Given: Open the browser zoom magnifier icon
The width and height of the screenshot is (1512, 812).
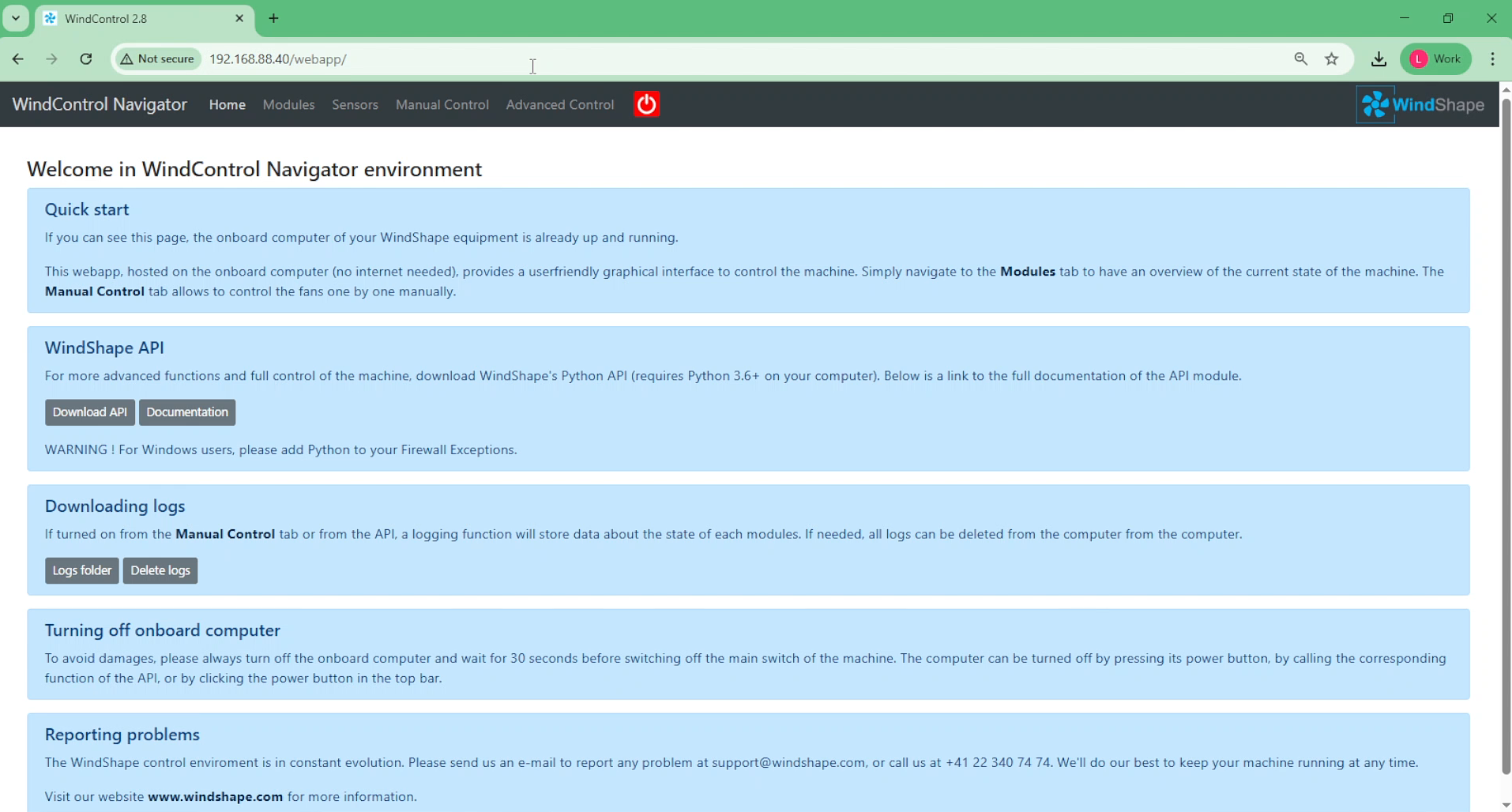Looking at the screenshot, I should click(x=1300, y=59).
